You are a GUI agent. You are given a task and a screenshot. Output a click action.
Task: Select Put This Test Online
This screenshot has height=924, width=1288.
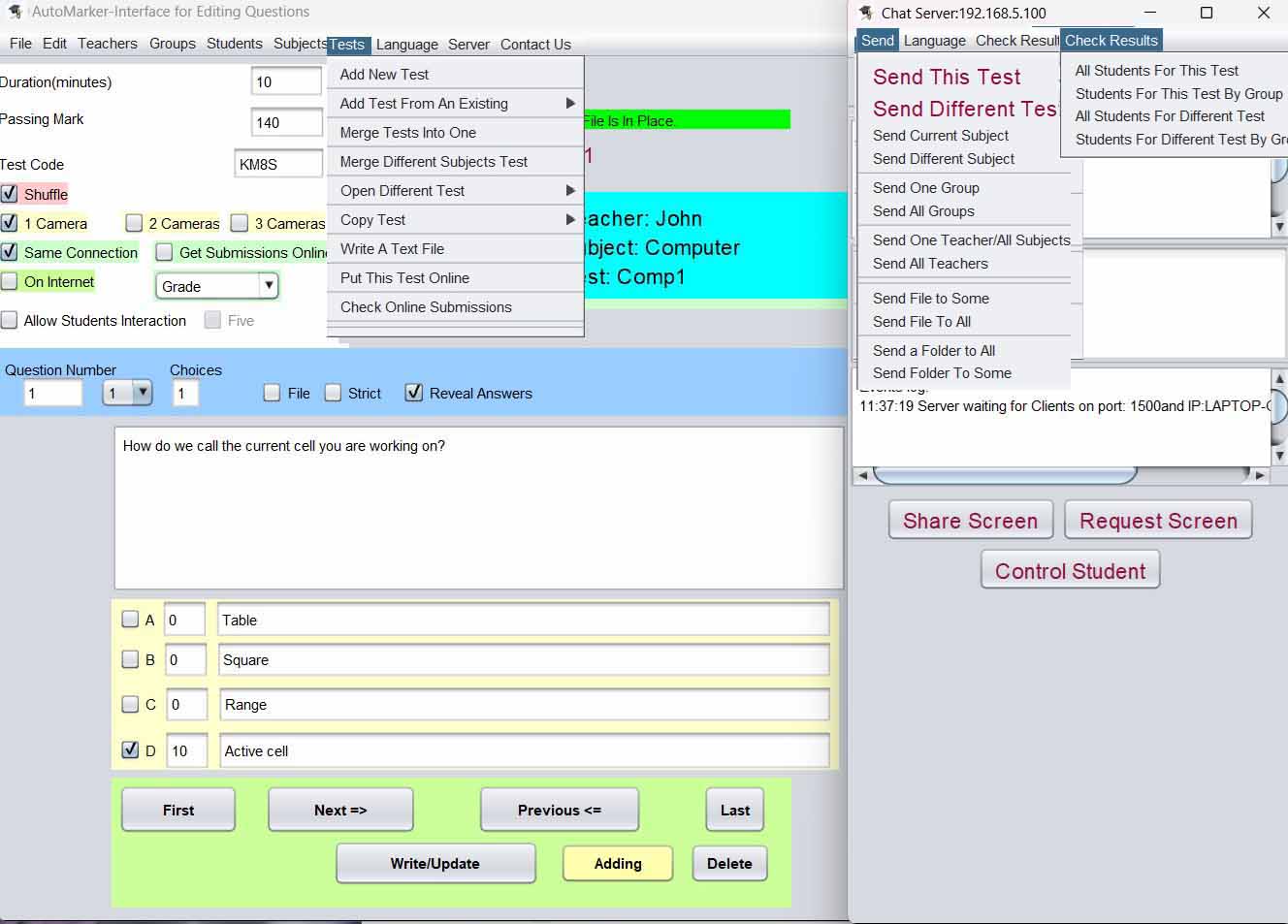coord(456,278)
